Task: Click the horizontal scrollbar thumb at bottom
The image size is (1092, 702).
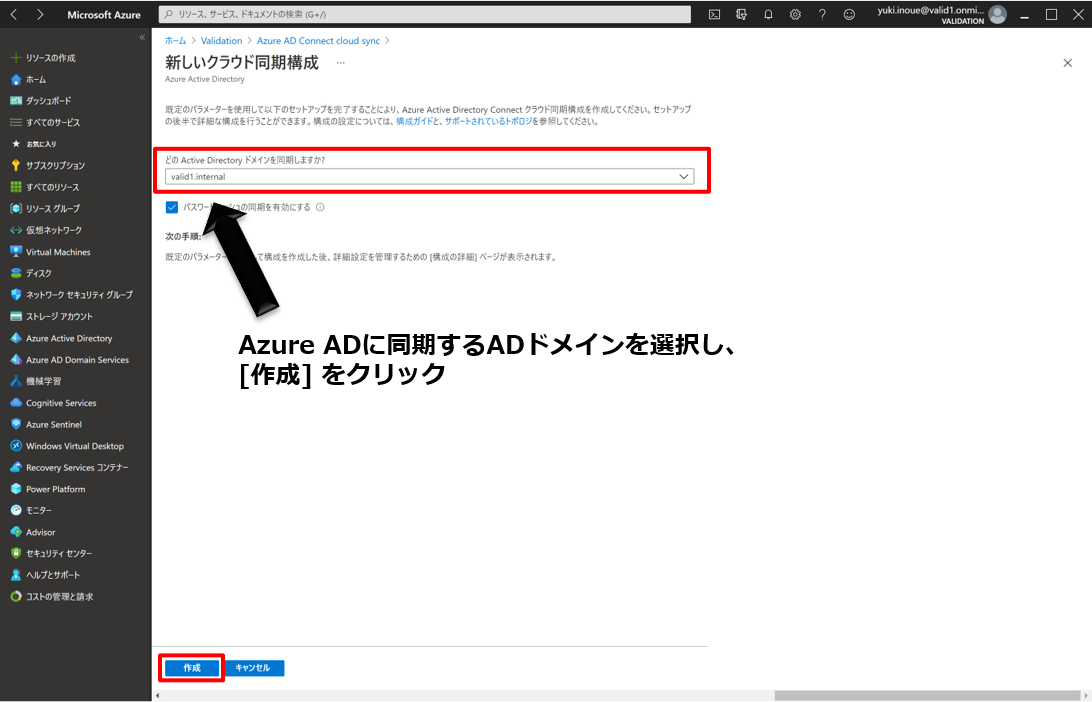Action: coord(926,696)
